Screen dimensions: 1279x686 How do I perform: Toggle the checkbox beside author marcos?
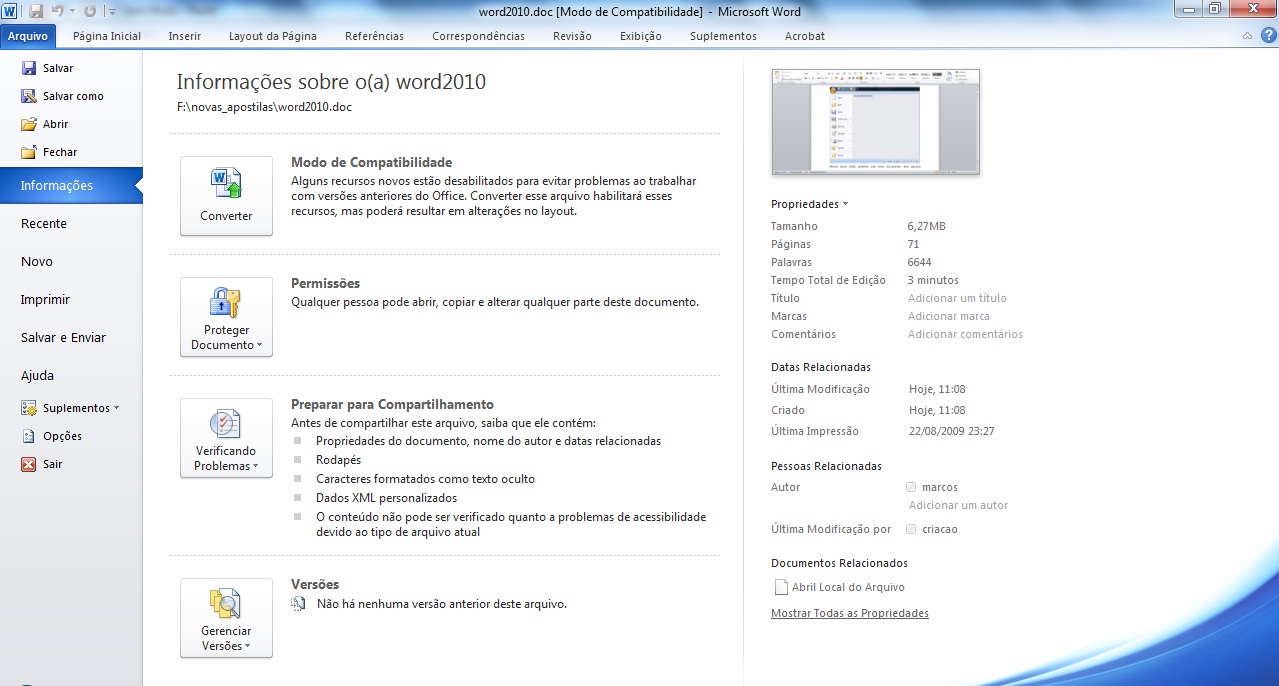pyautogui.click(x=910, y=487)
